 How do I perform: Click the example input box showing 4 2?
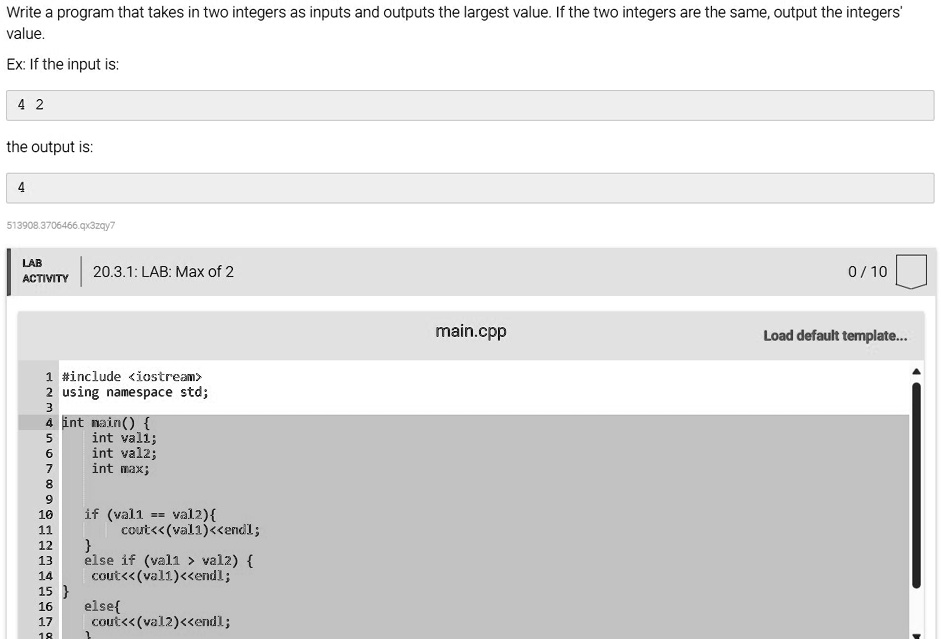(x=470, y=105)
